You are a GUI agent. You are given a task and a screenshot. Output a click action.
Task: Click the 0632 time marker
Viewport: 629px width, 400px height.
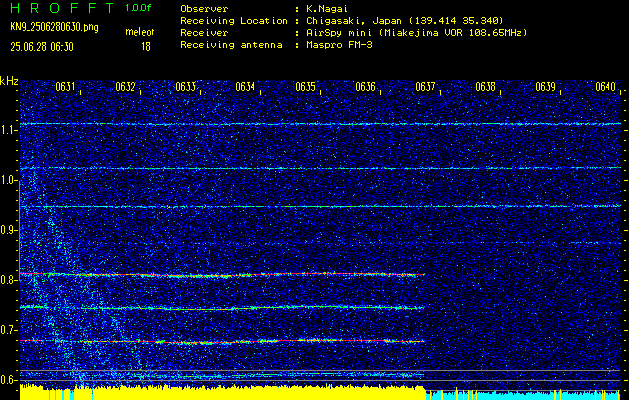point(126,87)
